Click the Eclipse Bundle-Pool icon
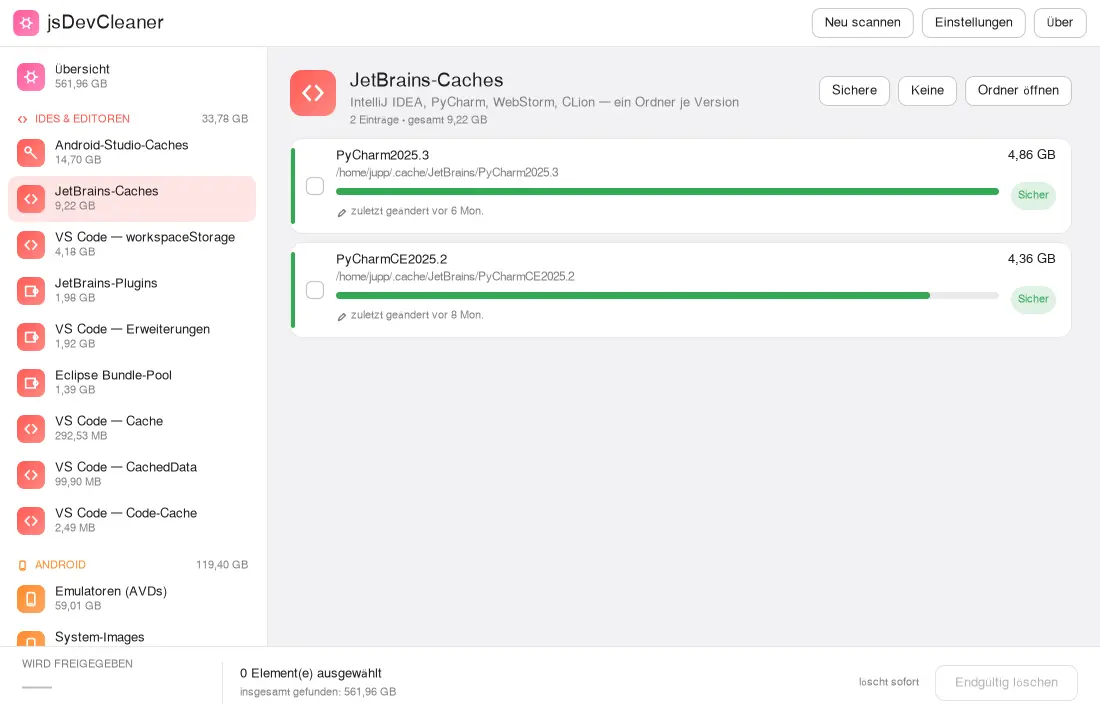Screen dimensions: 1100x720 [31, 382]
